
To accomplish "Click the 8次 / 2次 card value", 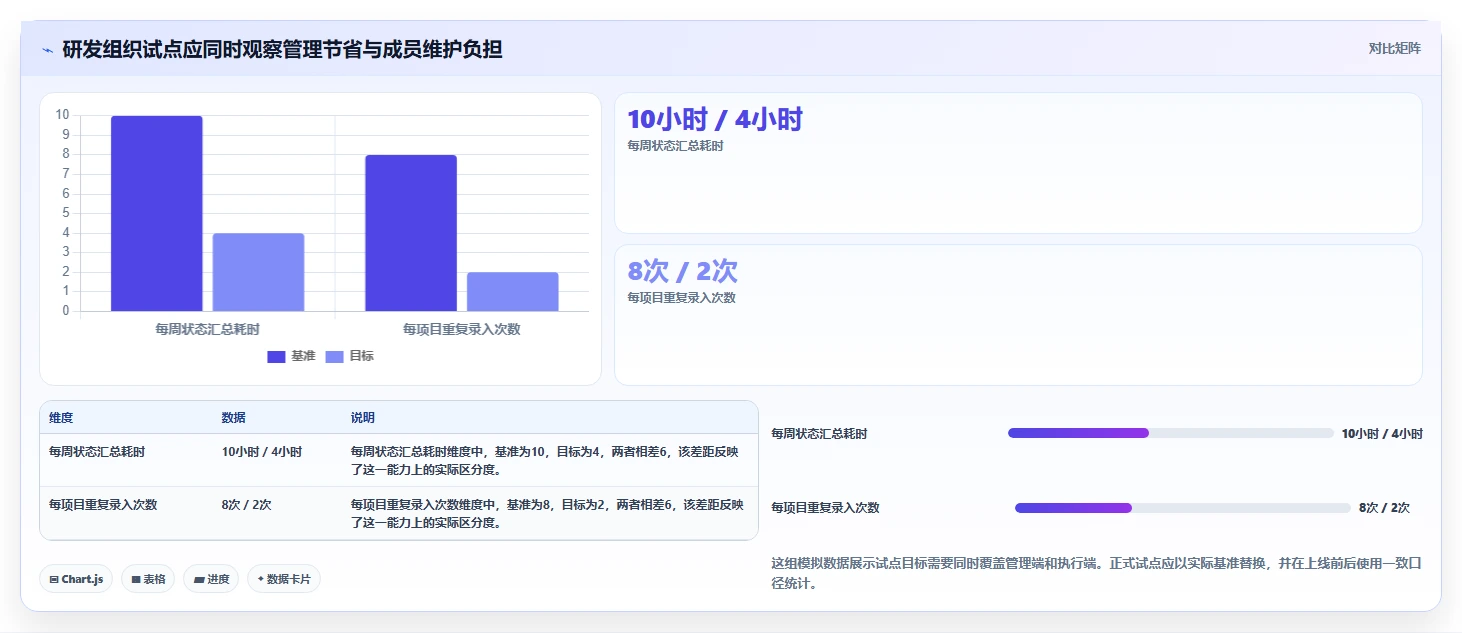I will (682, 271).
